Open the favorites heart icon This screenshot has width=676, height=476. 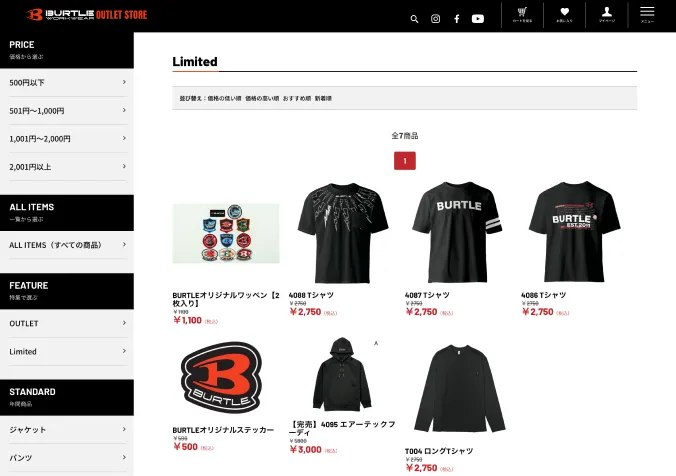[564, 15]
